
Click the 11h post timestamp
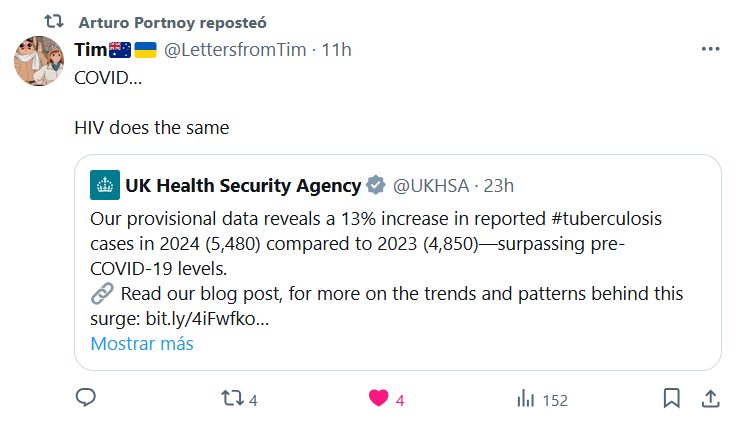(336, 49)
